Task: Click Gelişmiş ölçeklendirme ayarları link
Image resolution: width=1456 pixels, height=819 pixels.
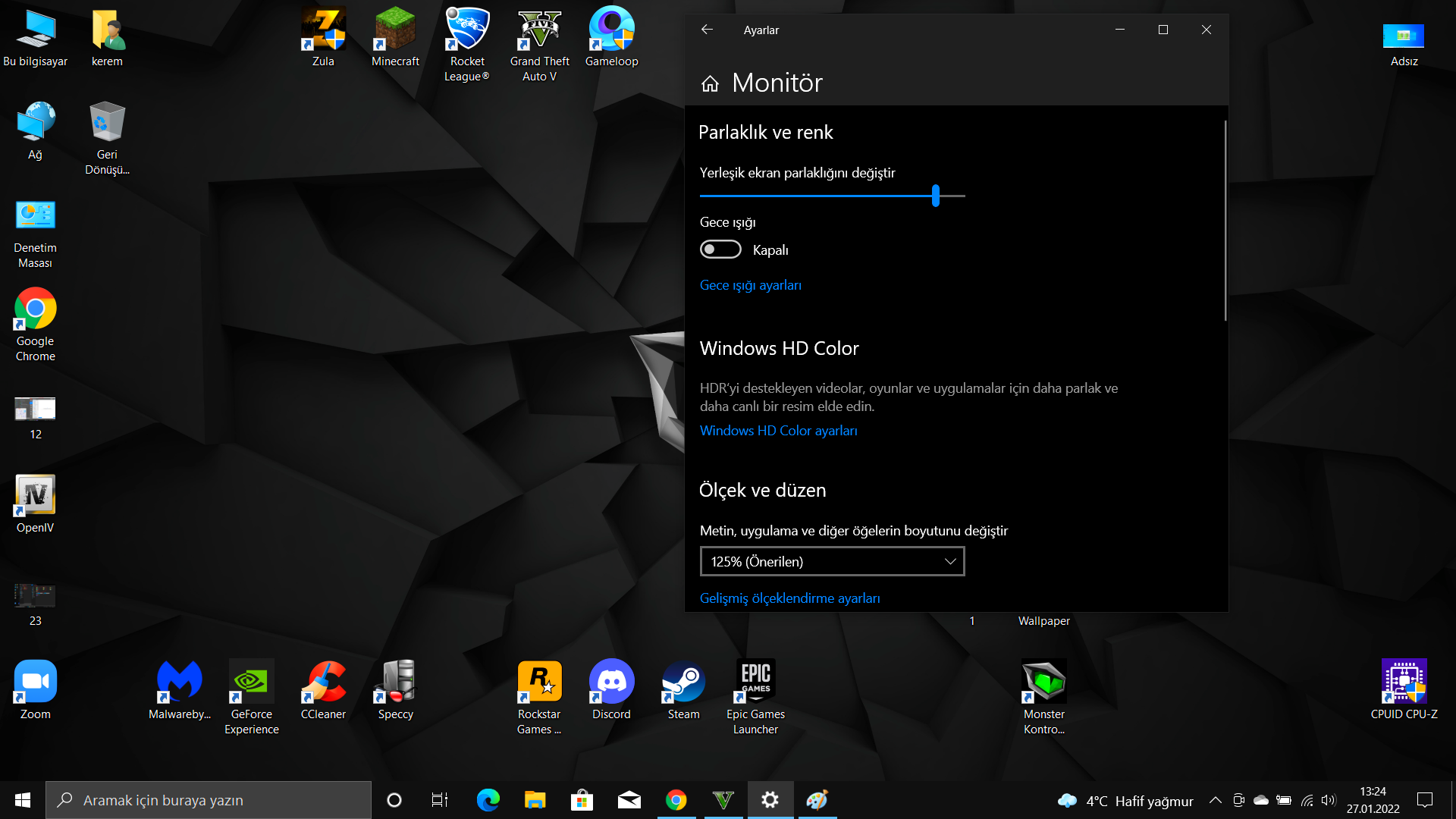Action: point(789,598)
